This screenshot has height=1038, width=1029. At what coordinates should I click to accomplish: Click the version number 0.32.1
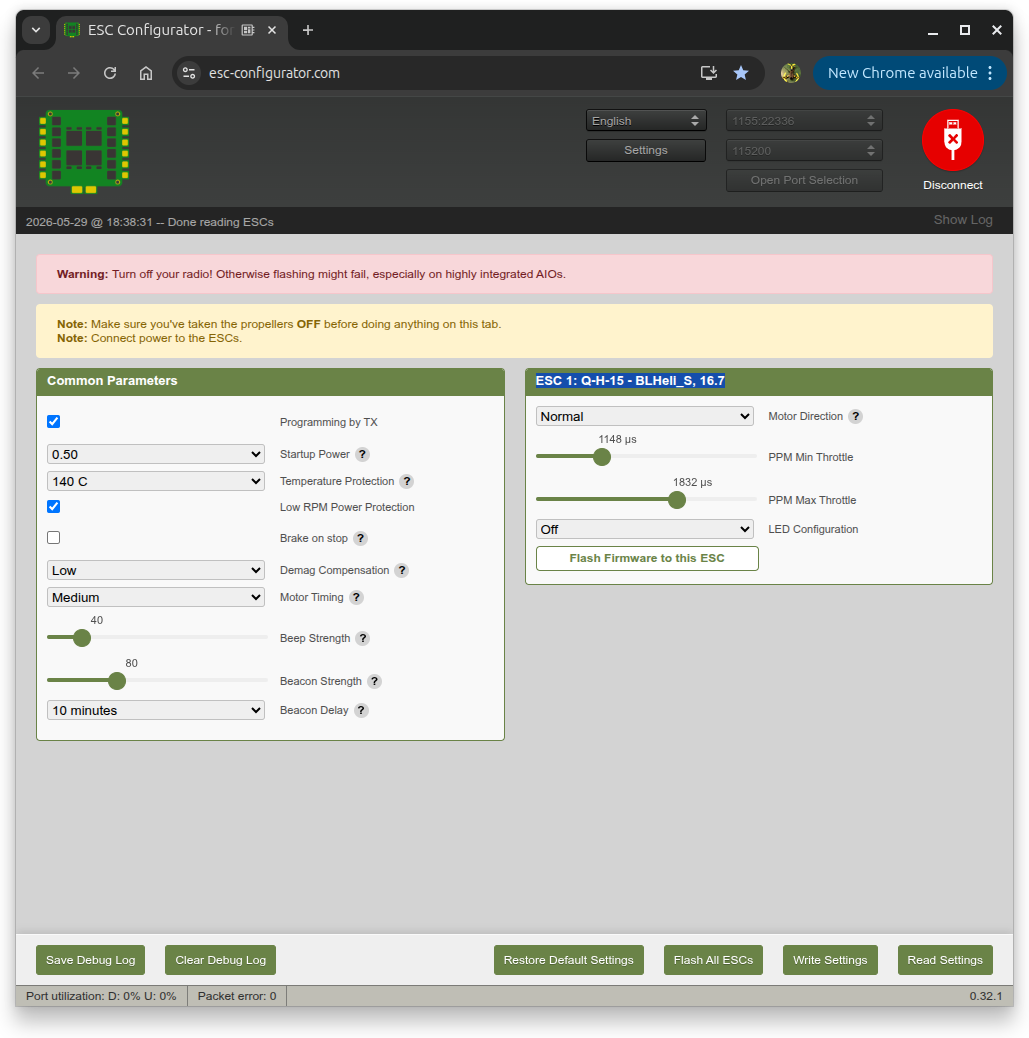(985, 996)
